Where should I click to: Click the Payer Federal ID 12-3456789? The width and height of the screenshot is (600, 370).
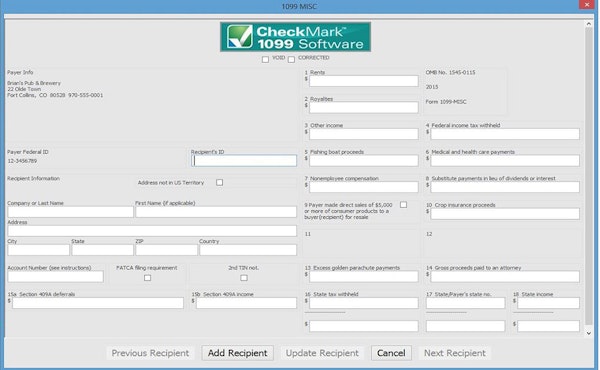(x=22, y=161)
